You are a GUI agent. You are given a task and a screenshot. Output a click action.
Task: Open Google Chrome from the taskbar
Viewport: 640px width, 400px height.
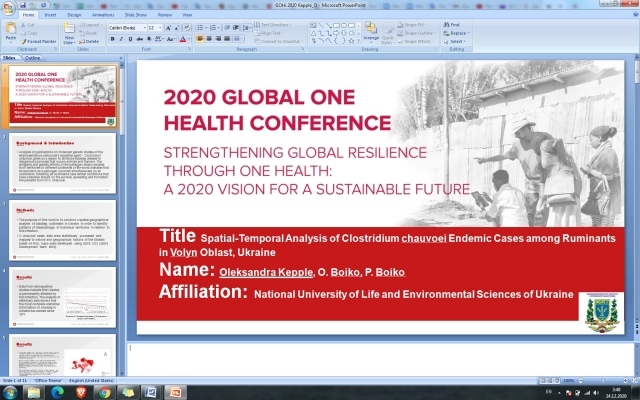point(105,392)
